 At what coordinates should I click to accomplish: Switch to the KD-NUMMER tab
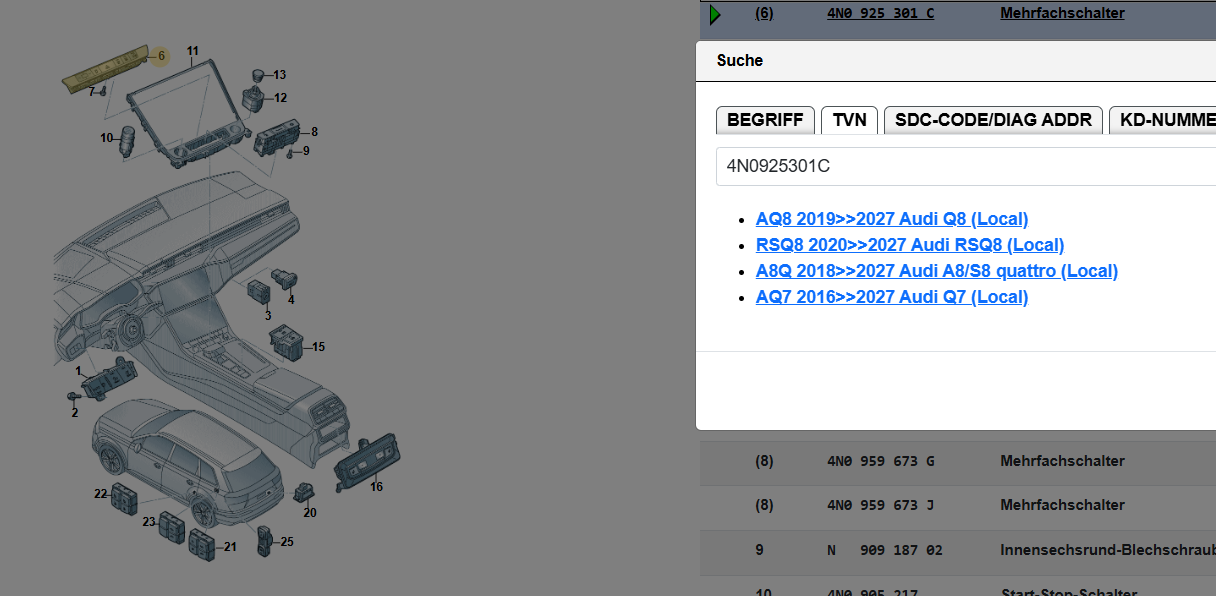(1163, 120)
